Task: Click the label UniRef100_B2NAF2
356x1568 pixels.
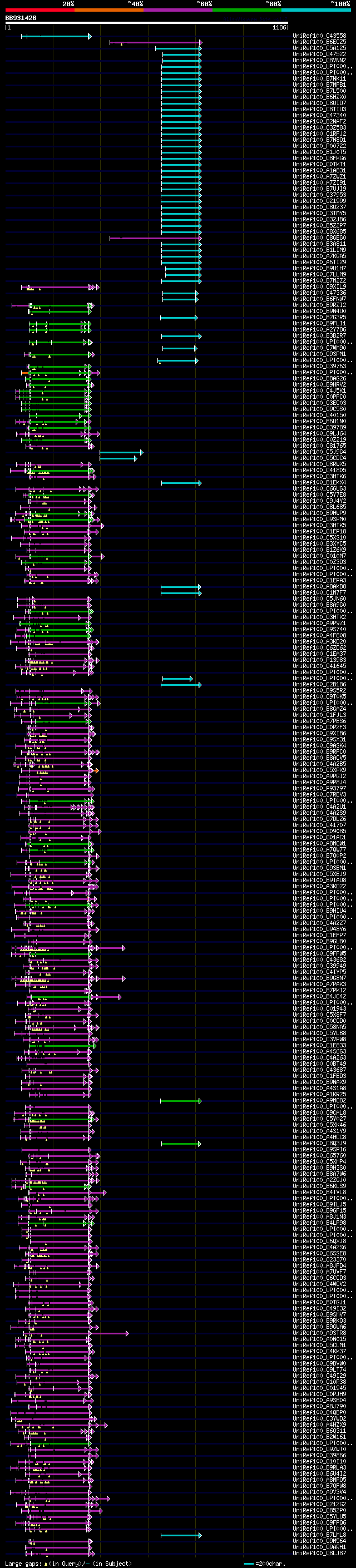Action: (319, 122)
